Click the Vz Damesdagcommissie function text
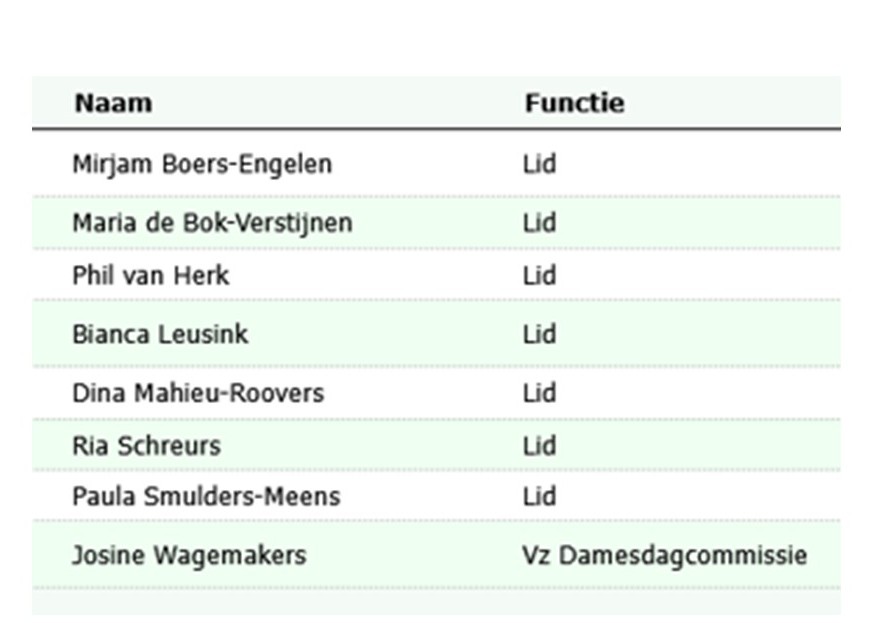Viewport: 890px width, 623px height. pyautogui.click(x=664, y=555)
